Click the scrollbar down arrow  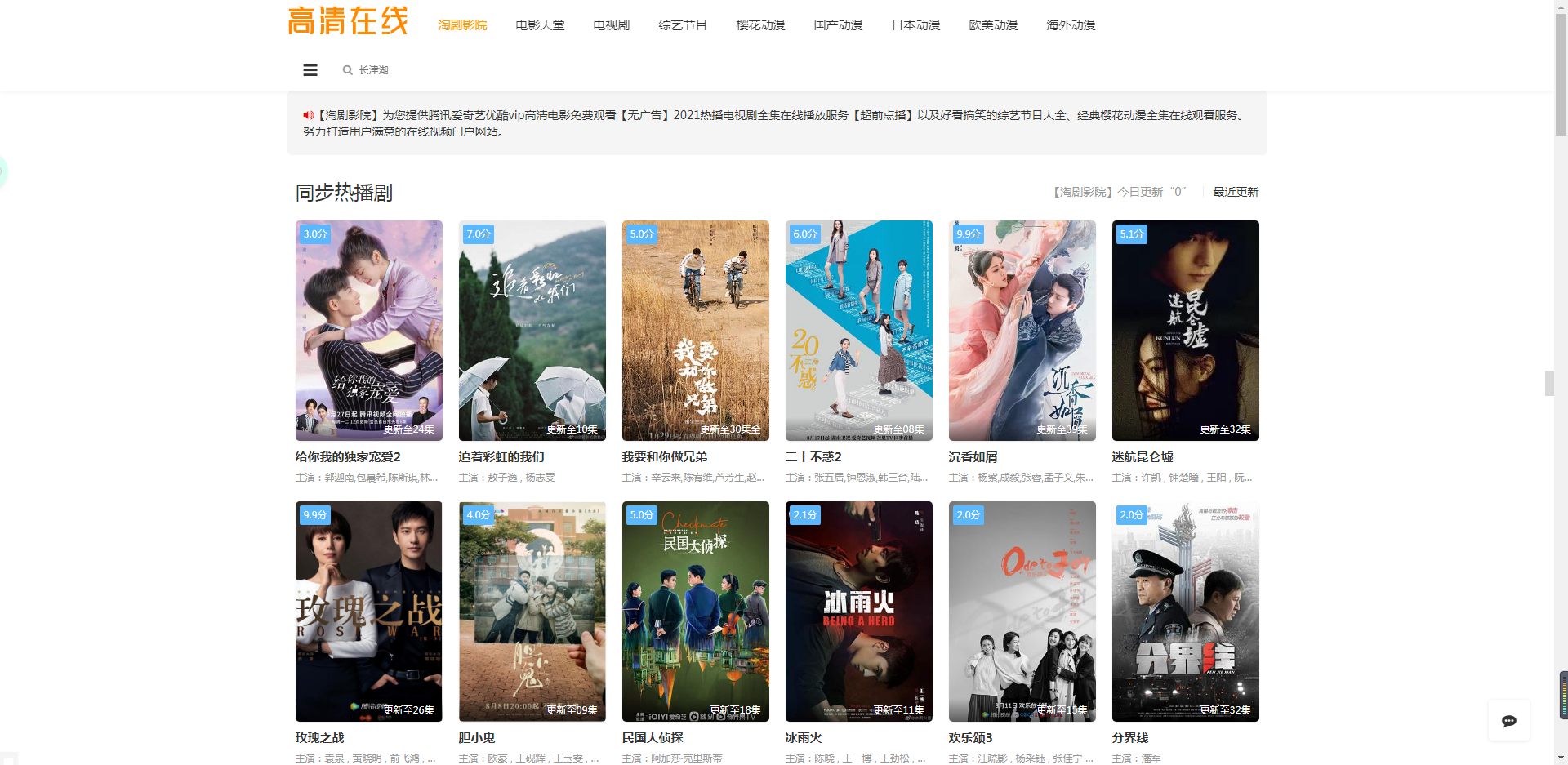click(x=1561, y=758)
